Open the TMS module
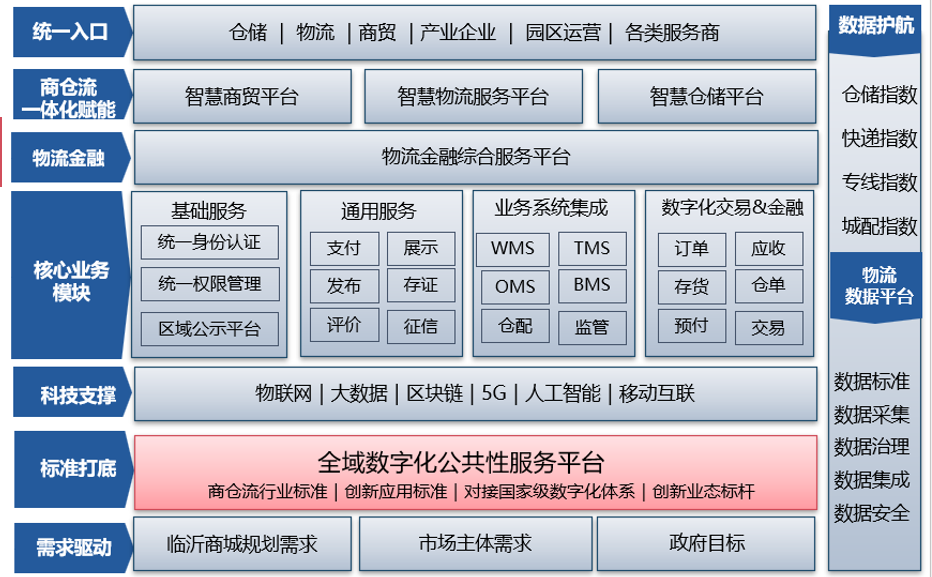Viewport: 932px width, 577px height. coord(591,248)
